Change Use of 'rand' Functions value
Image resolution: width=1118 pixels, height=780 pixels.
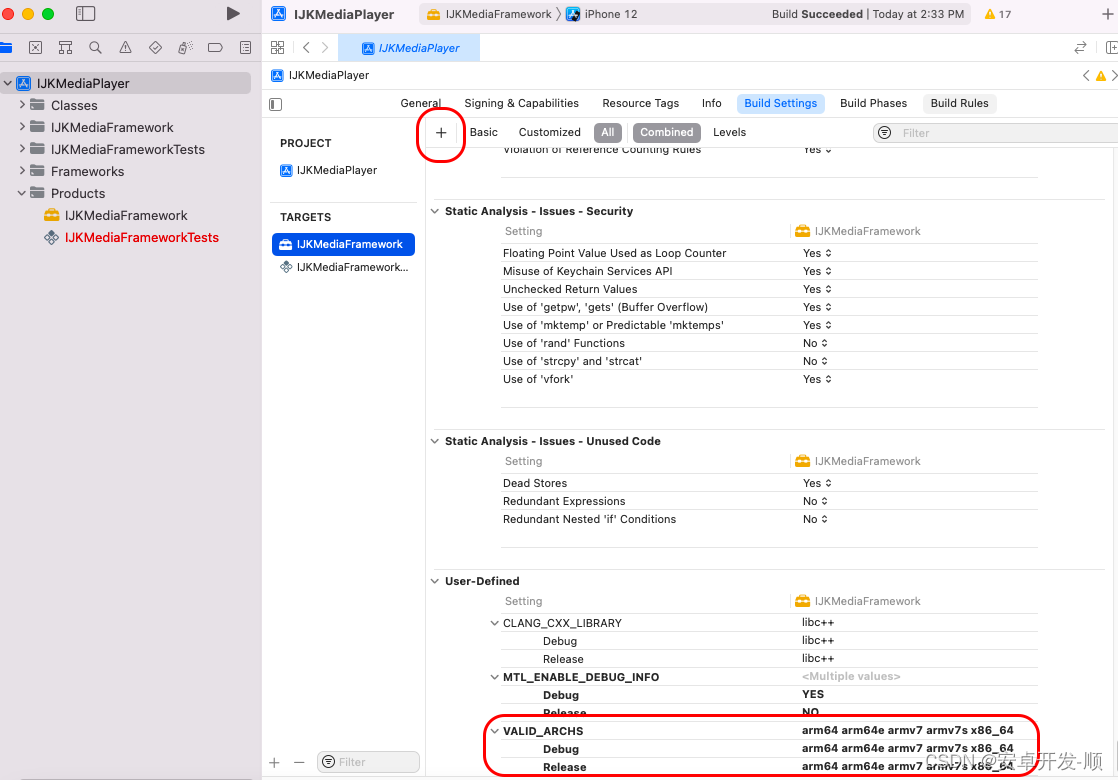[815, 343]
